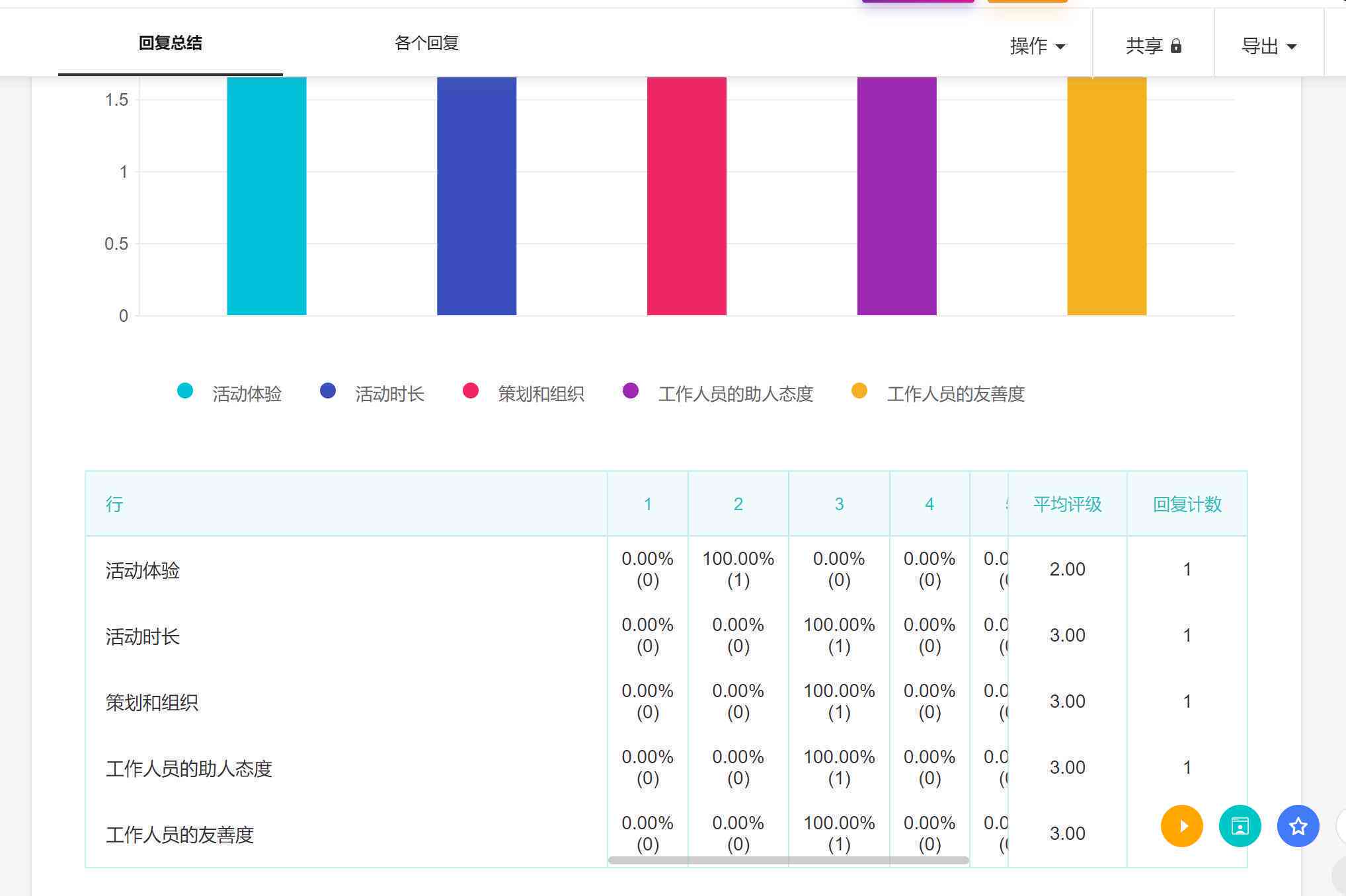Click the 活动时长 row label in table

pyautogui.click(x=143, y=636)
